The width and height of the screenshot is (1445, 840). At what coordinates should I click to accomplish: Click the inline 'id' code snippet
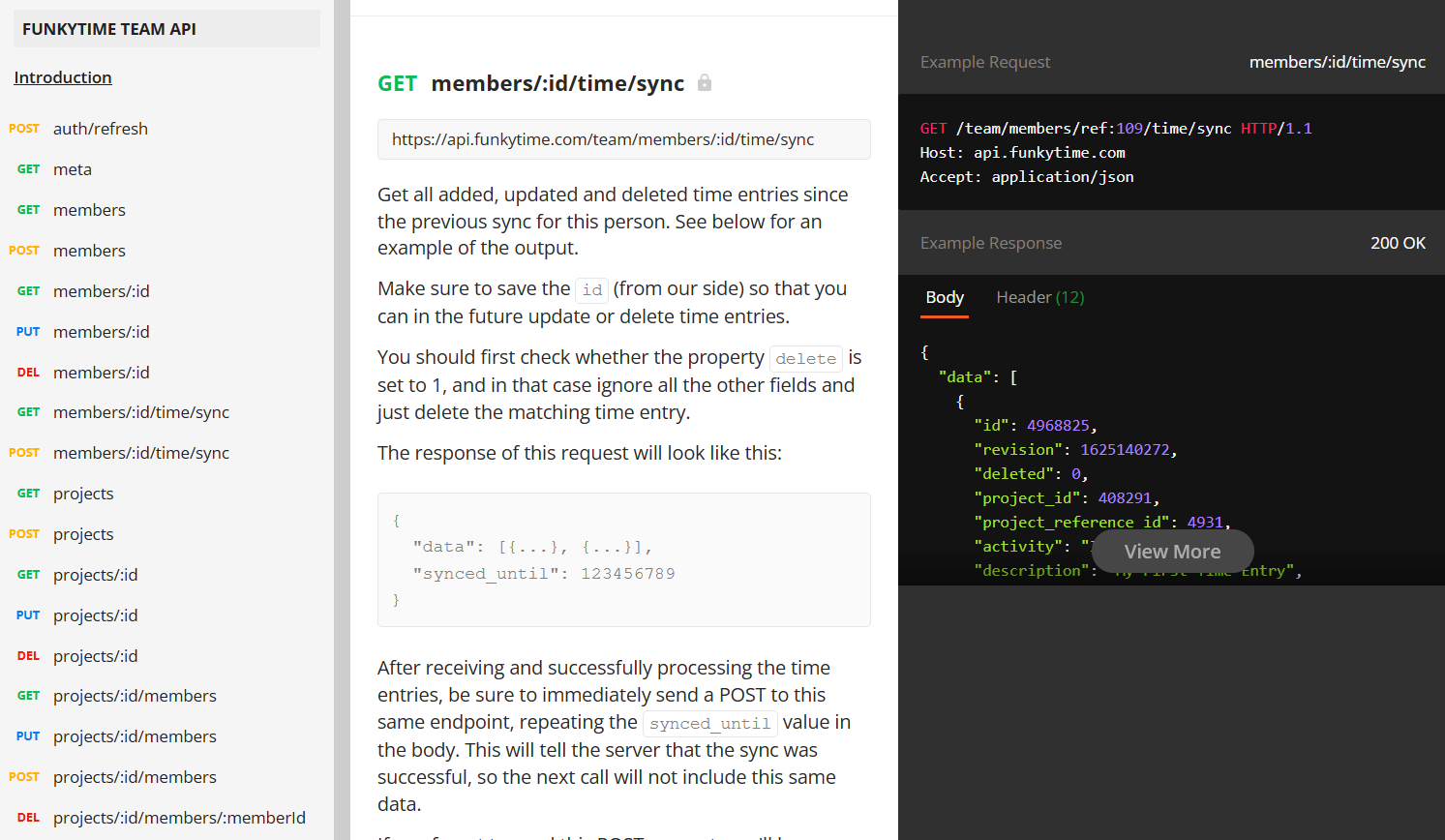[592, 289]
